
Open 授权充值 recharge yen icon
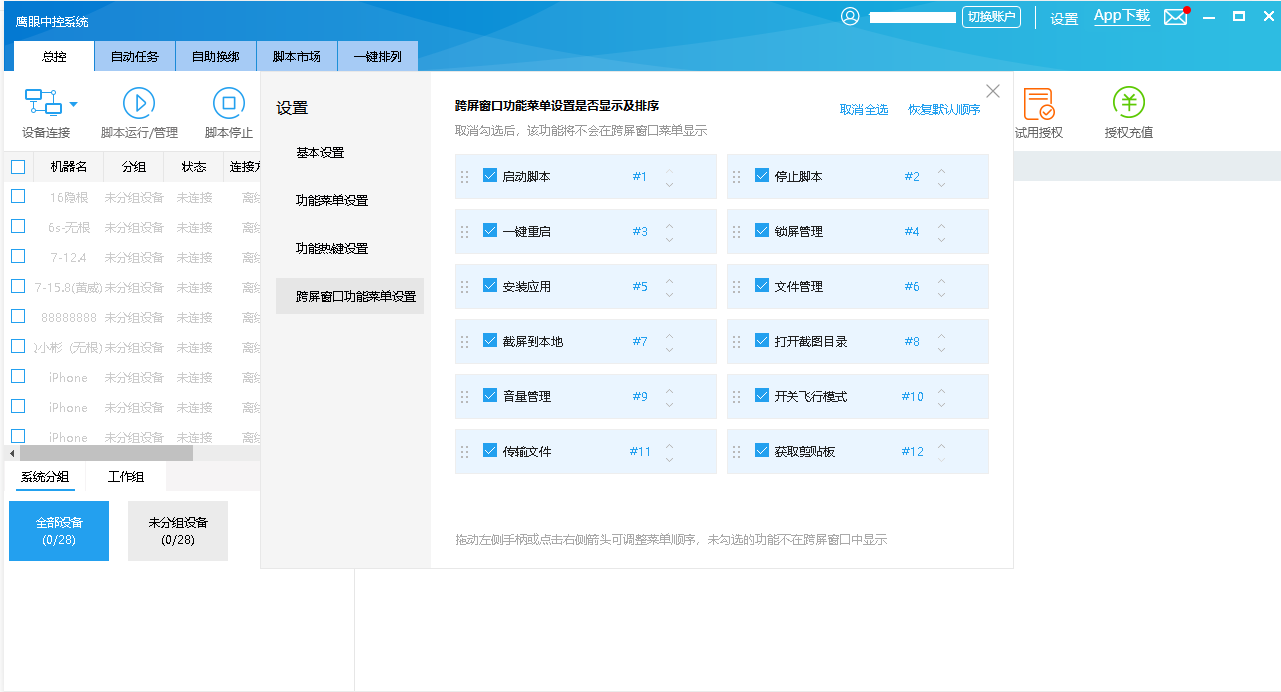1129,102
